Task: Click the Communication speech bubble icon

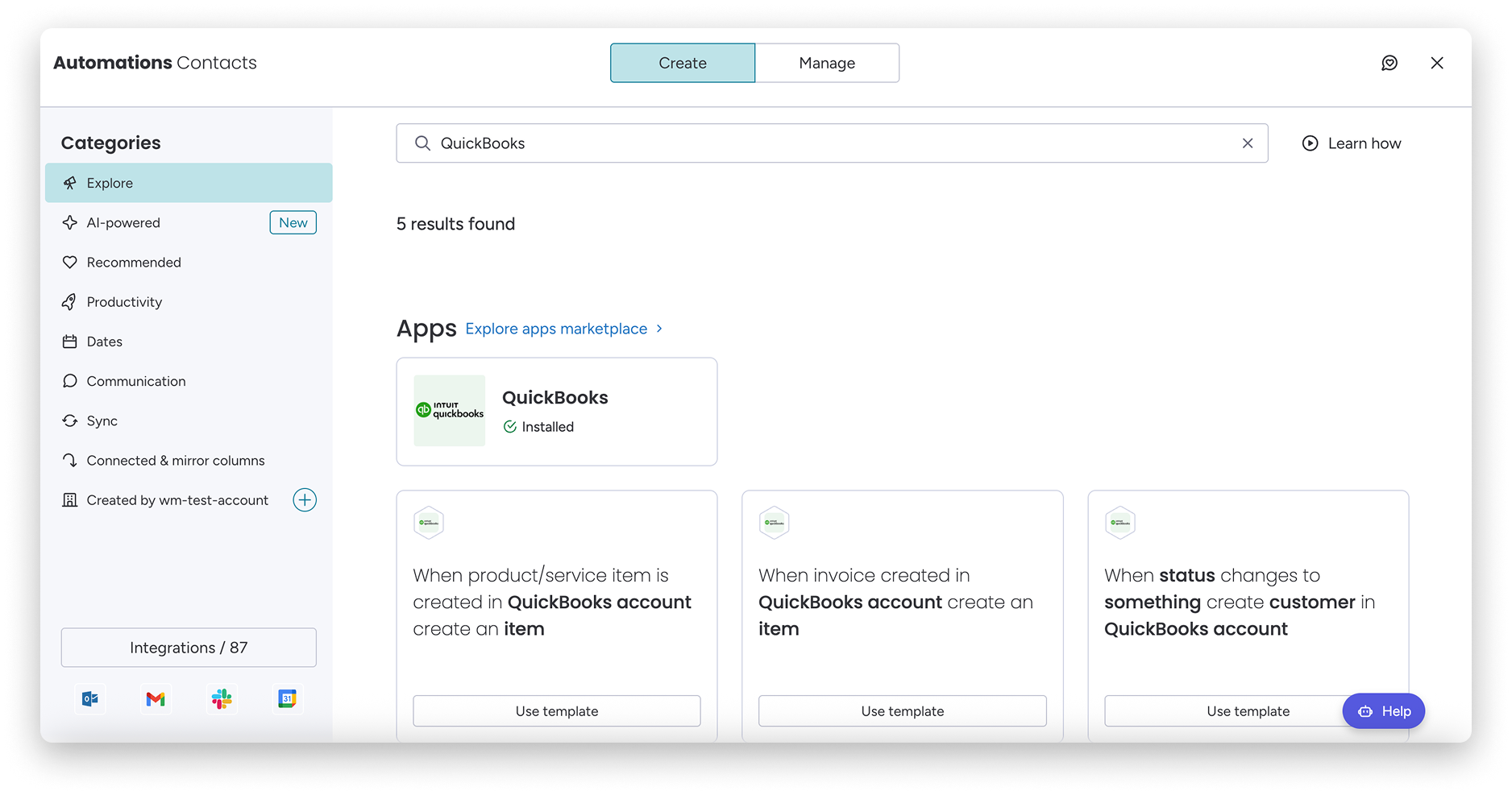Action: coord(70,381)
